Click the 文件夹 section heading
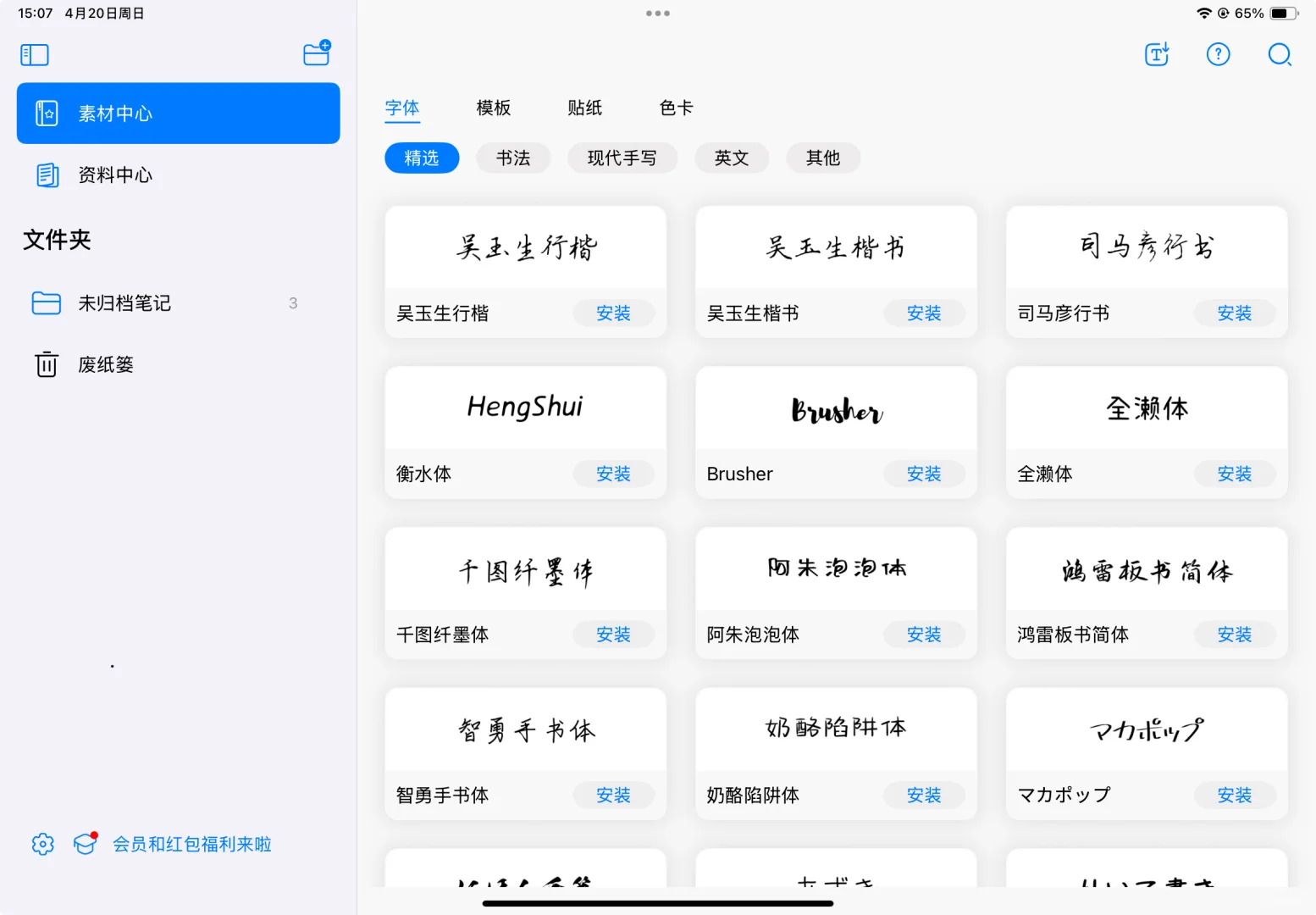 pyautogui.click(x=57, y=240)
